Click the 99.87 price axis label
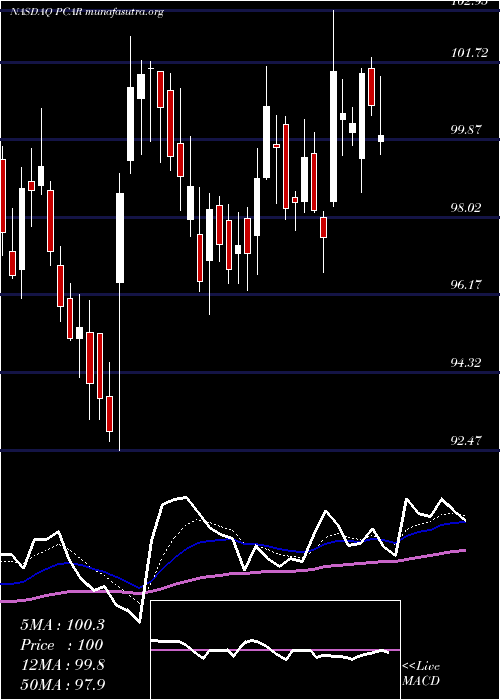500x700 pixels. coord(466,130)
